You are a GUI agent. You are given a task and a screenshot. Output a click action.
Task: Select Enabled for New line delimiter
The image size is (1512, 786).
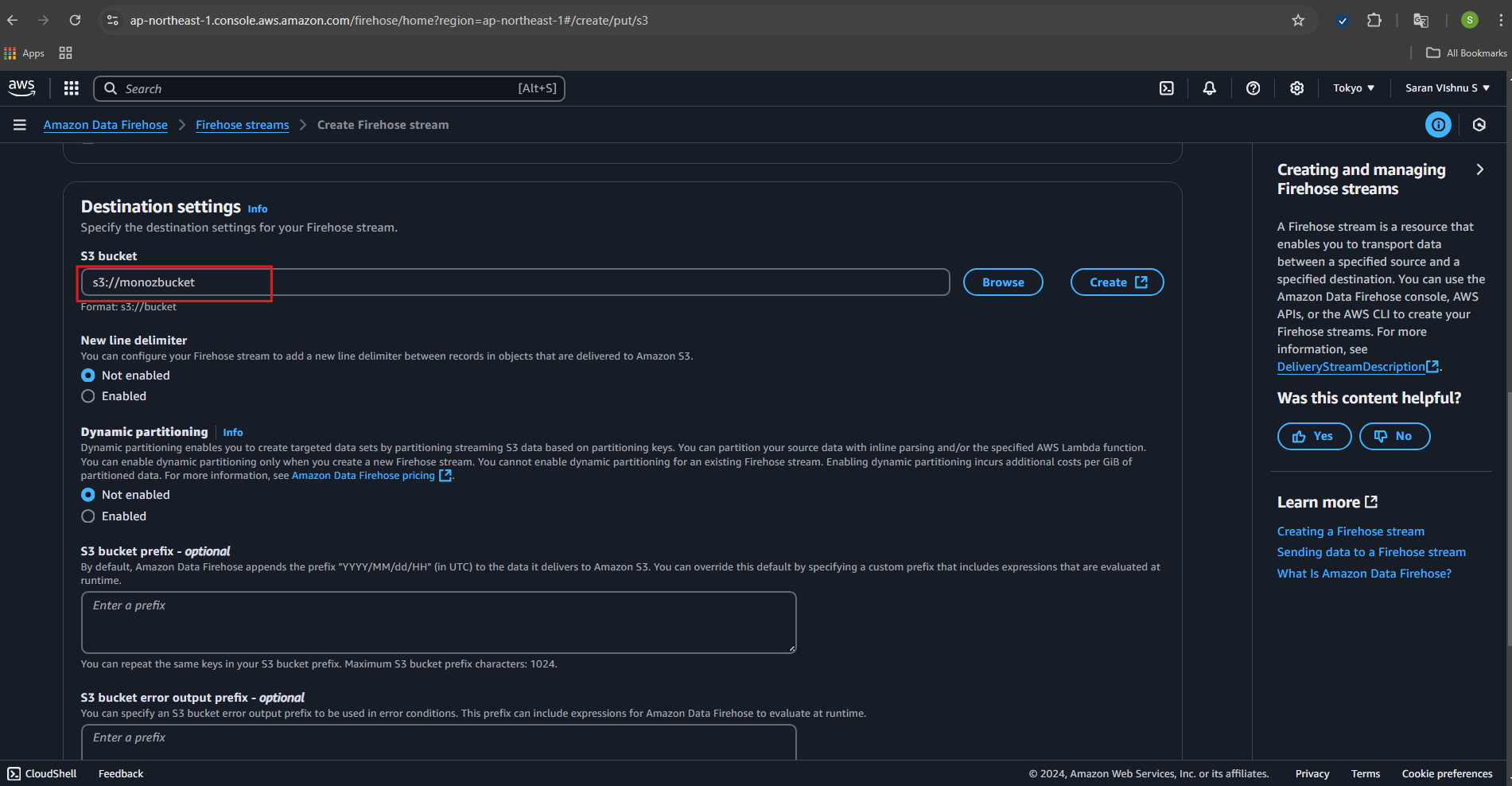pos(88,396)
